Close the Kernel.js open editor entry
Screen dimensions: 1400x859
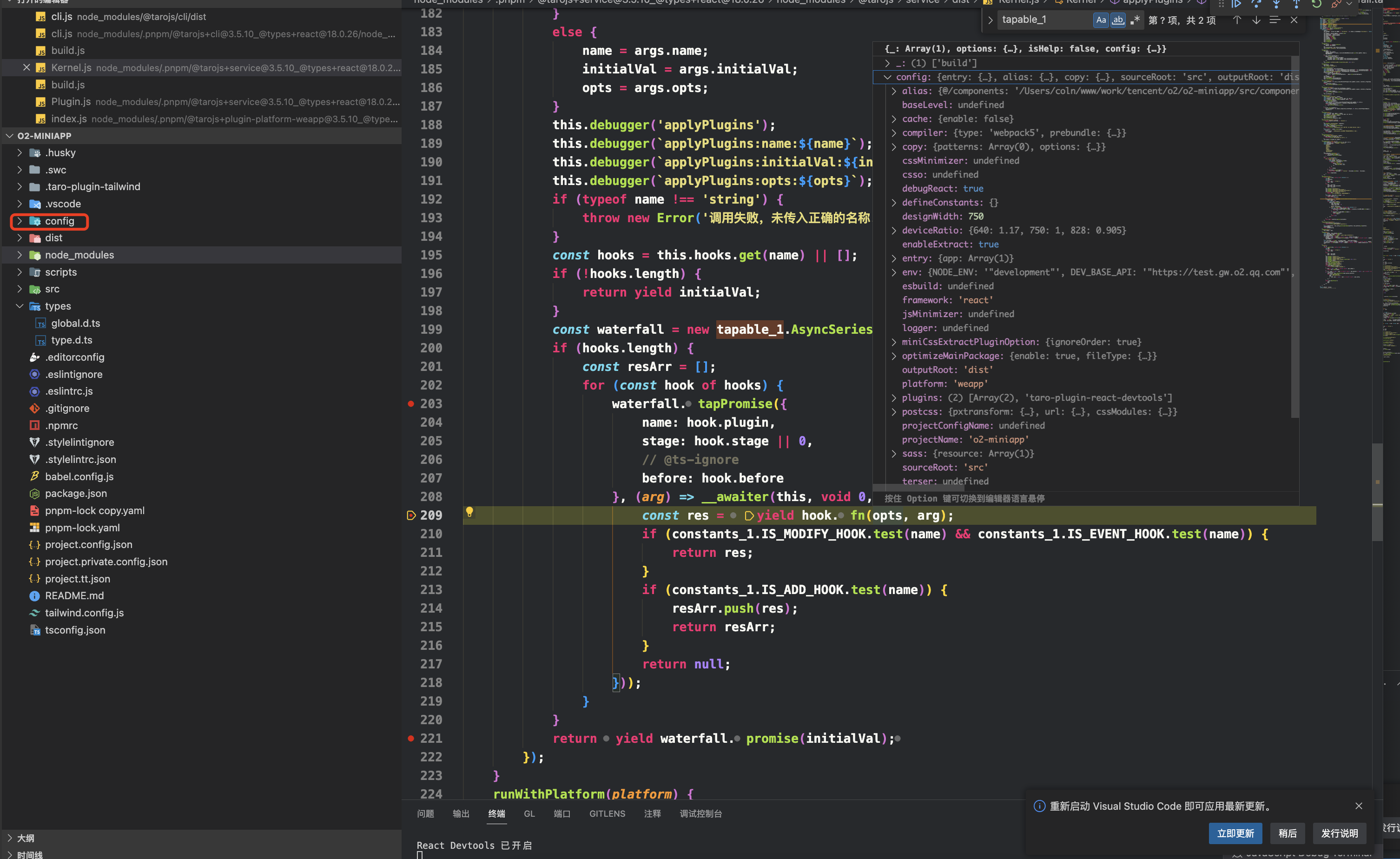(26, 67)
